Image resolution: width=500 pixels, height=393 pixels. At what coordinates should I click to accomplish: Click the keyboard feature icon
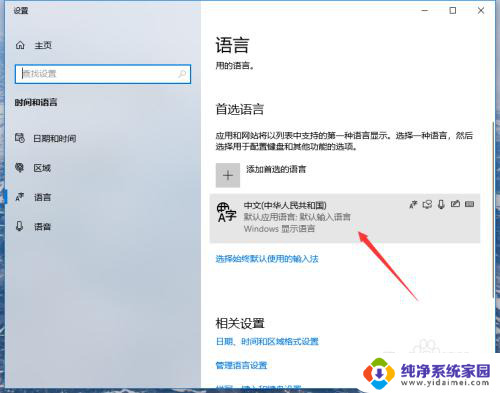point(469,204)
